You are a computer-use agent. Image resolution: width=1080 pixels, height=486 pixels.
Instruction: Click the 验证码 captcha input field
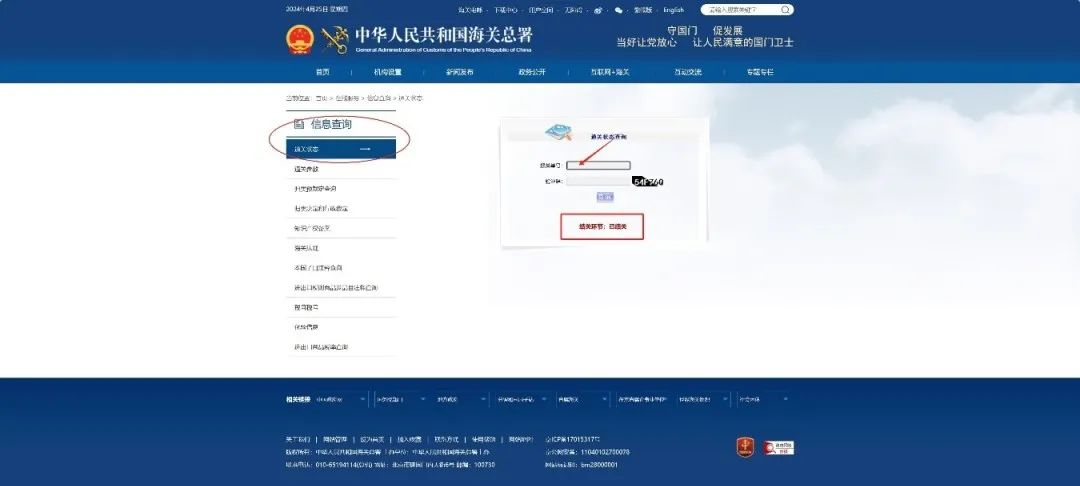[x=599, y=181]
